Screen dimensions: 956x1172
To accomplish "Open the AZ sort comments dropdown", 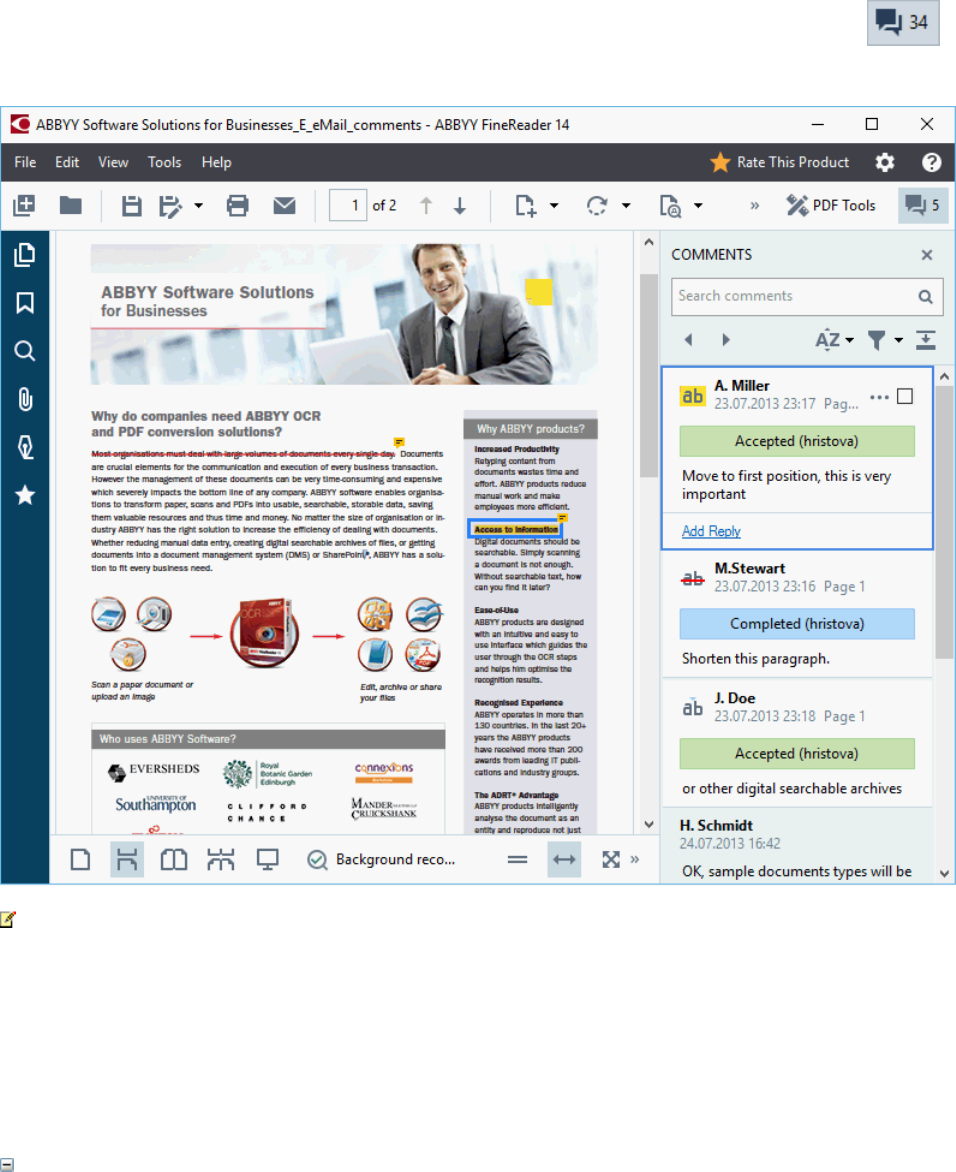I will pyautogui.click(x=834, y=340).
